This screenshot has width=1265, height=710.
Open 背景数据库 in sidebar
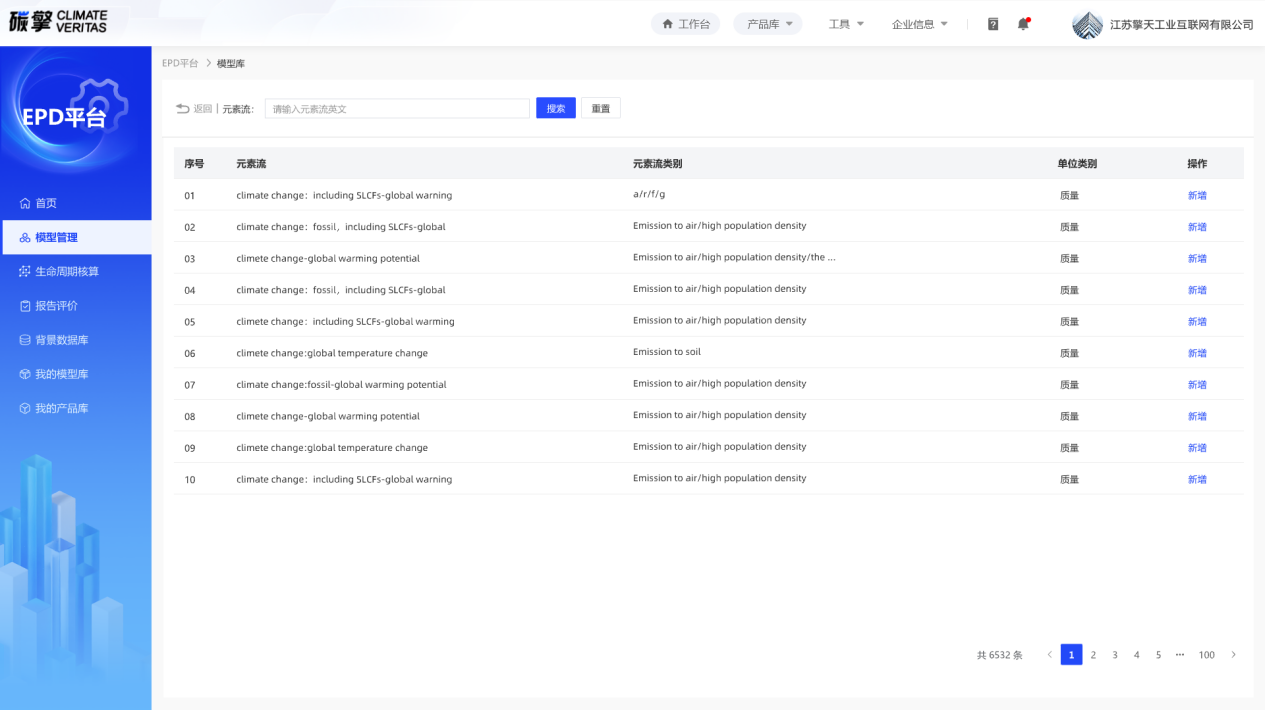[61, 340]
